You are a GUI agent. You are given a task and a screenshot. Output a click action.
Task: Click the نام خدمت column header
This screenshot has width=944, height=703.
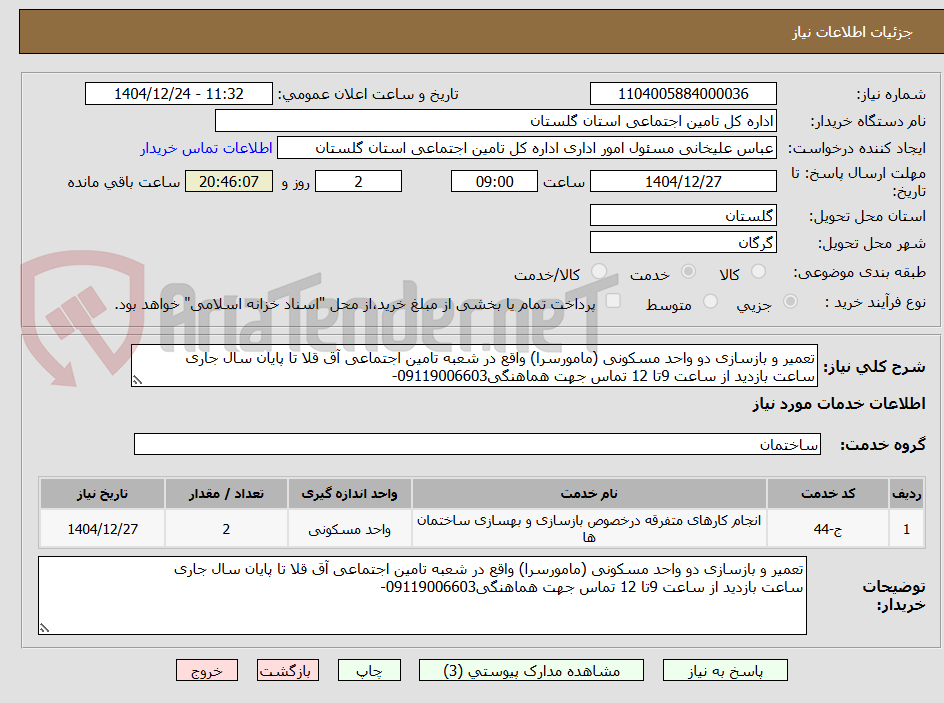tap(589, 494)
